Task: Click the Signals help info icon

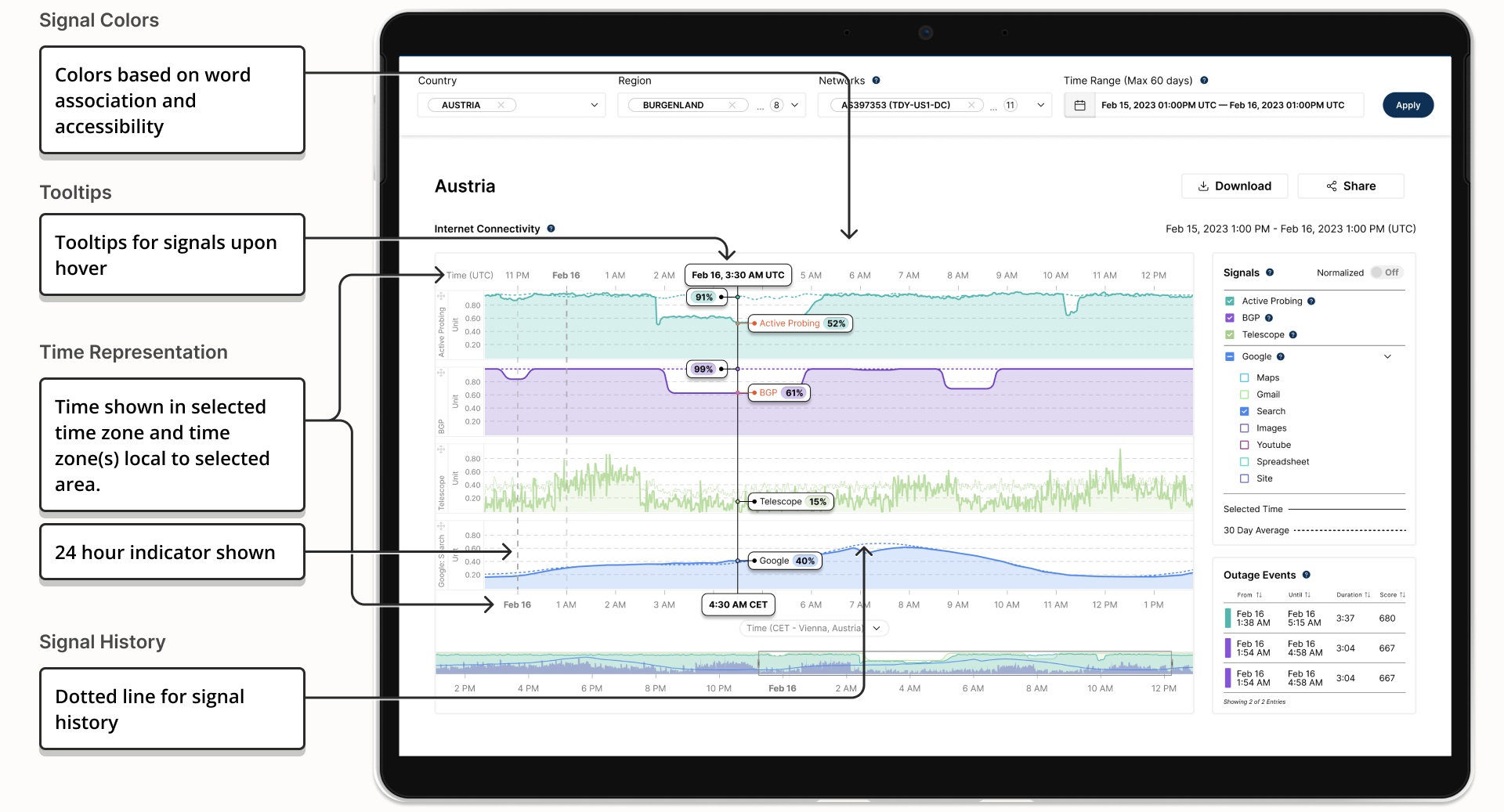Action: (x=1270, y=272)
